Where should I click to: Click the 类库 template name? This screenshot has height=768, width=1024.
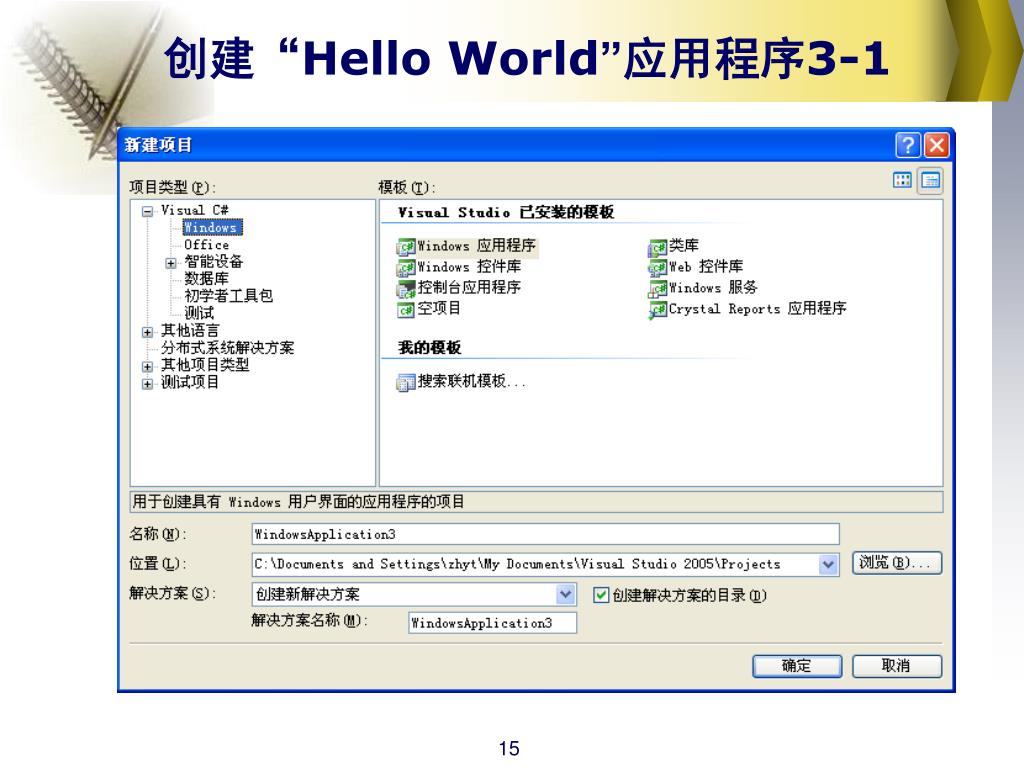684,246
